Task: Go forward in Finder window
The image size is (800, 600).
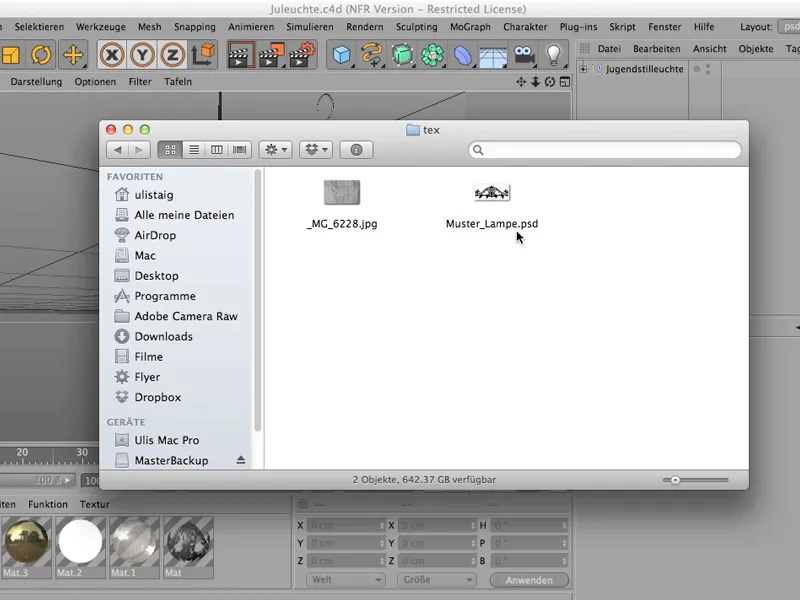Action: 139,149
